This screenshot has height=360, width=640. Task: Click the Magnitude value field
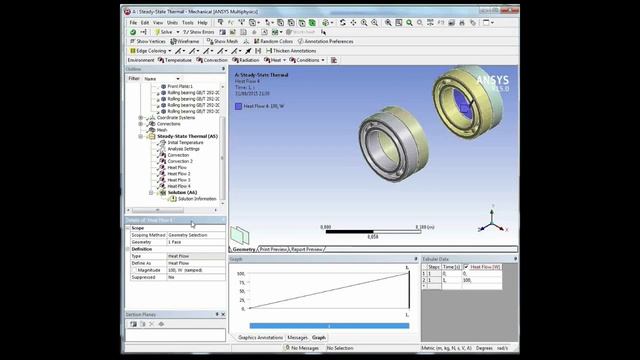pyautogui.click(x=196, y=270)
